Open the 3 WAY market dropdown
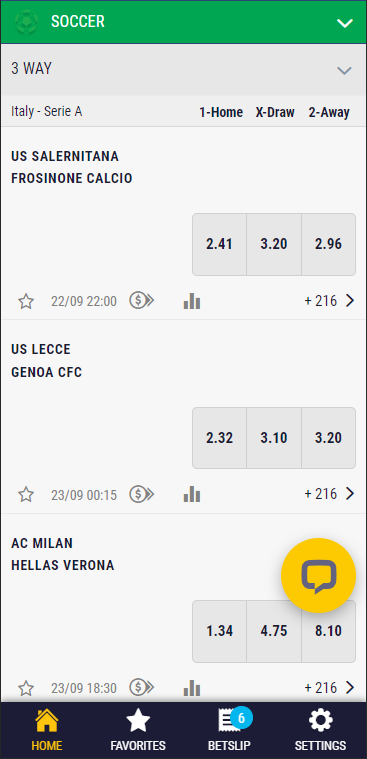The height and width of the screenshot is (759, 367). coord(183,70)
